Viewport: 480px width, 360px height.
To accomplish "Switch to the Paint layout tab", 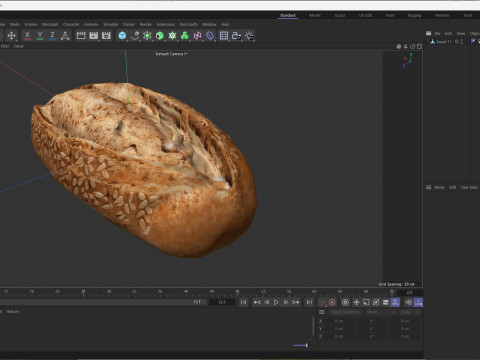I will pyautogui.click(x=390, y=15).
